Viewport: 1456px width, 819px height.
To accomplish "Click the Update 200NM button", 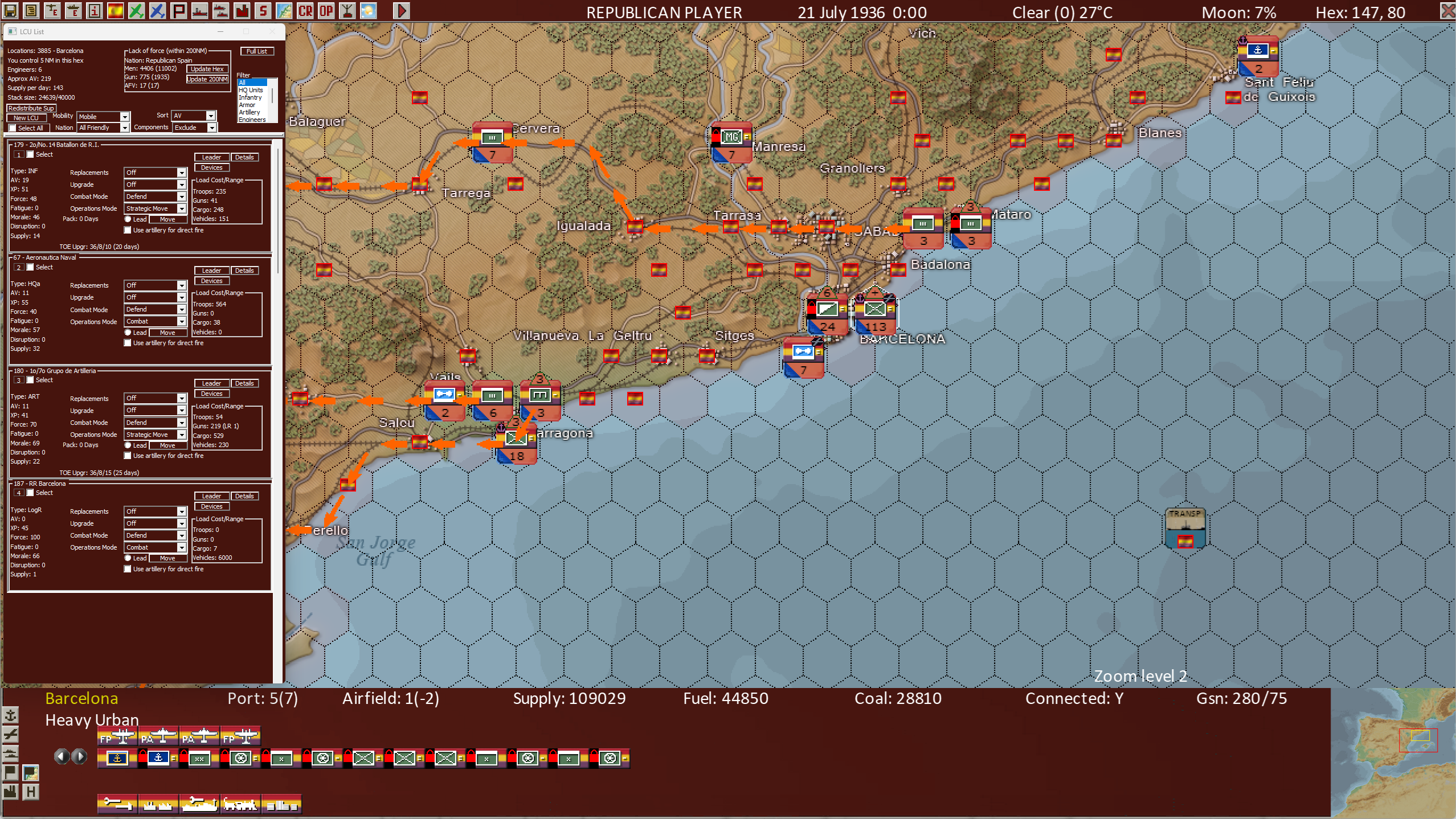I will (207, 79).
